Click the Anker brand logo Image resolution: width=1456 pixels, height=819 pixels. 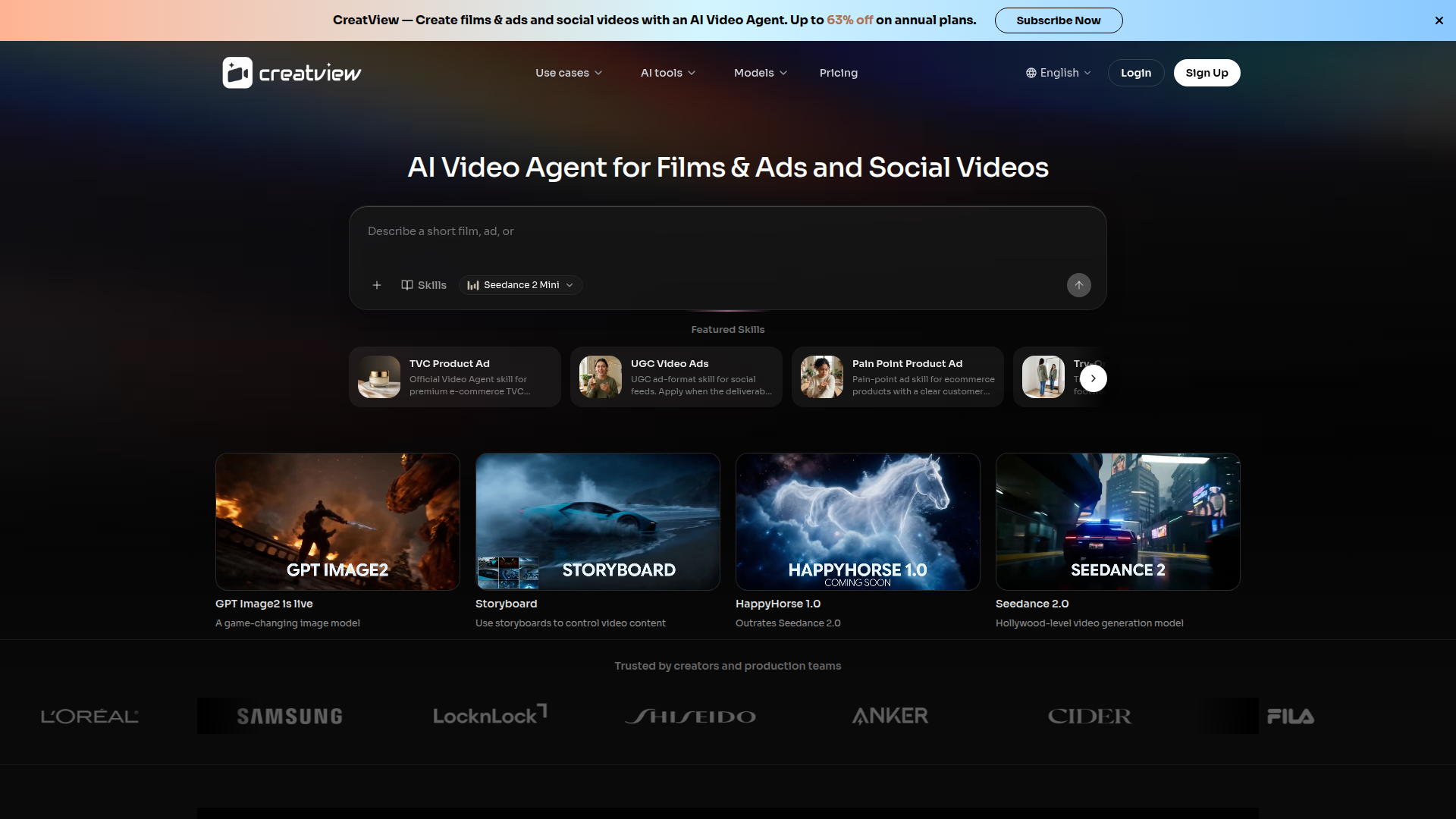coord(890,716)
